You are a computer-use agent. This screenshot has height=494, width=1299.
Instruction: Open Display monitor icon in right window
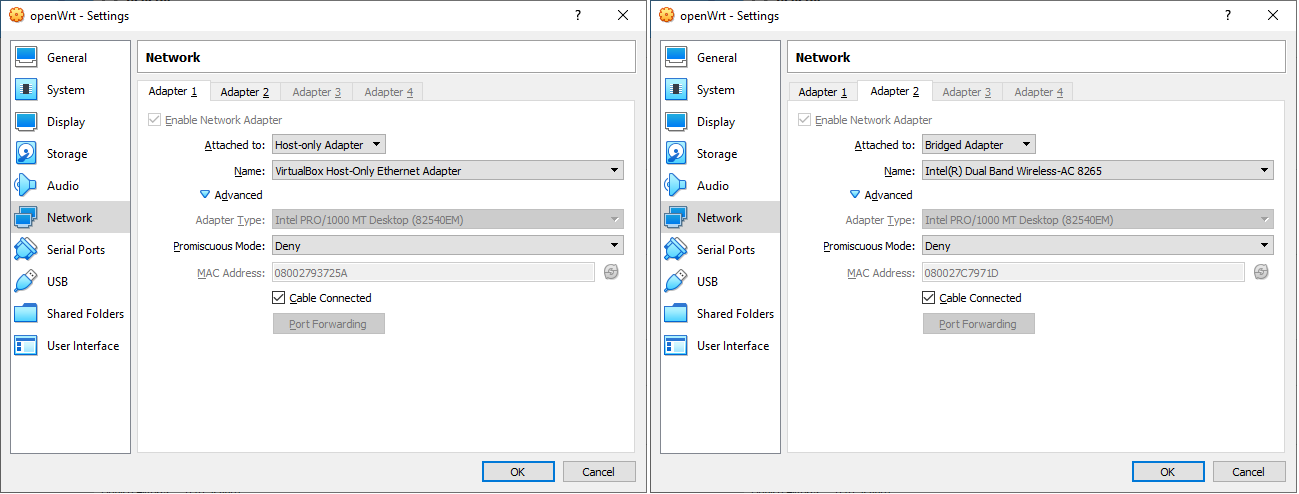[677, 122]
